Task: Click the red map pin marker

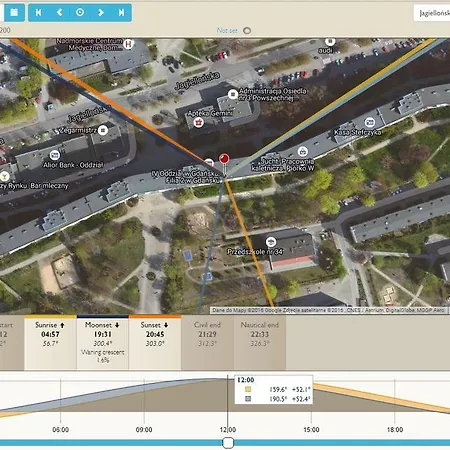Action: pos(224,159)
